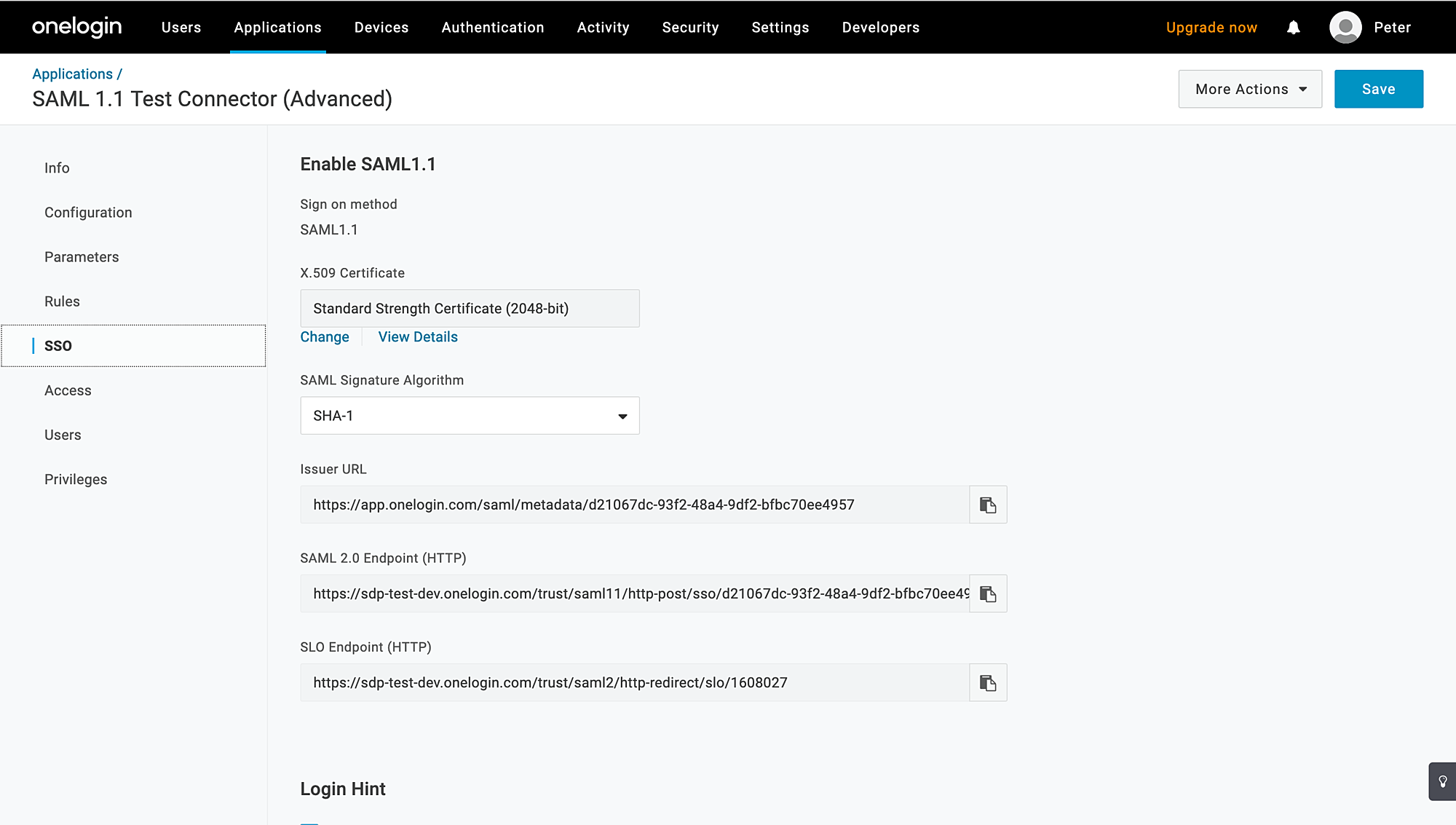Click Peter's profile avatar

click(1345, 28)
